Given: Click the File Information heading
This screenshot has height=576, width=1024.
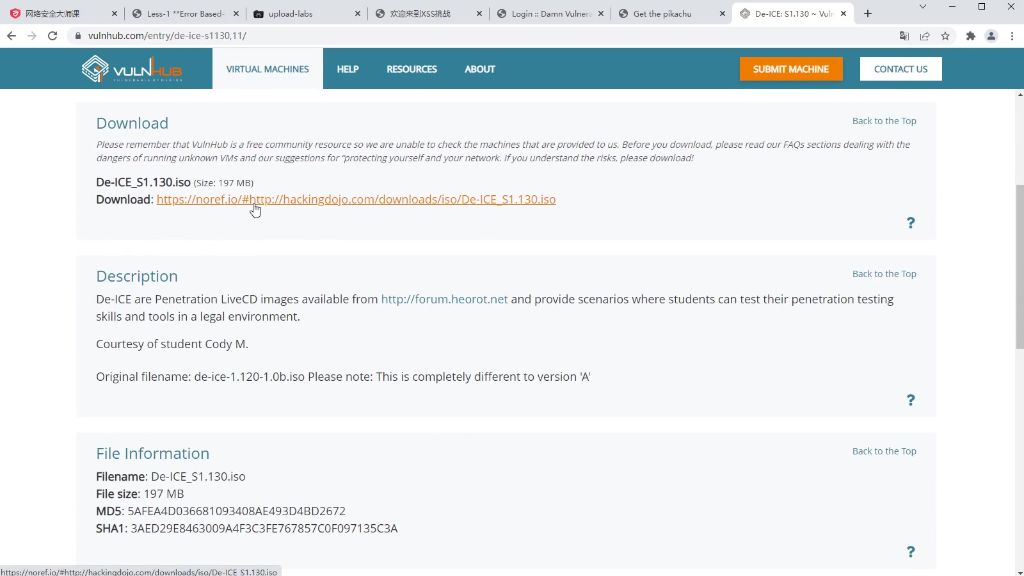Looking at the screenshot, I should 153,453.
